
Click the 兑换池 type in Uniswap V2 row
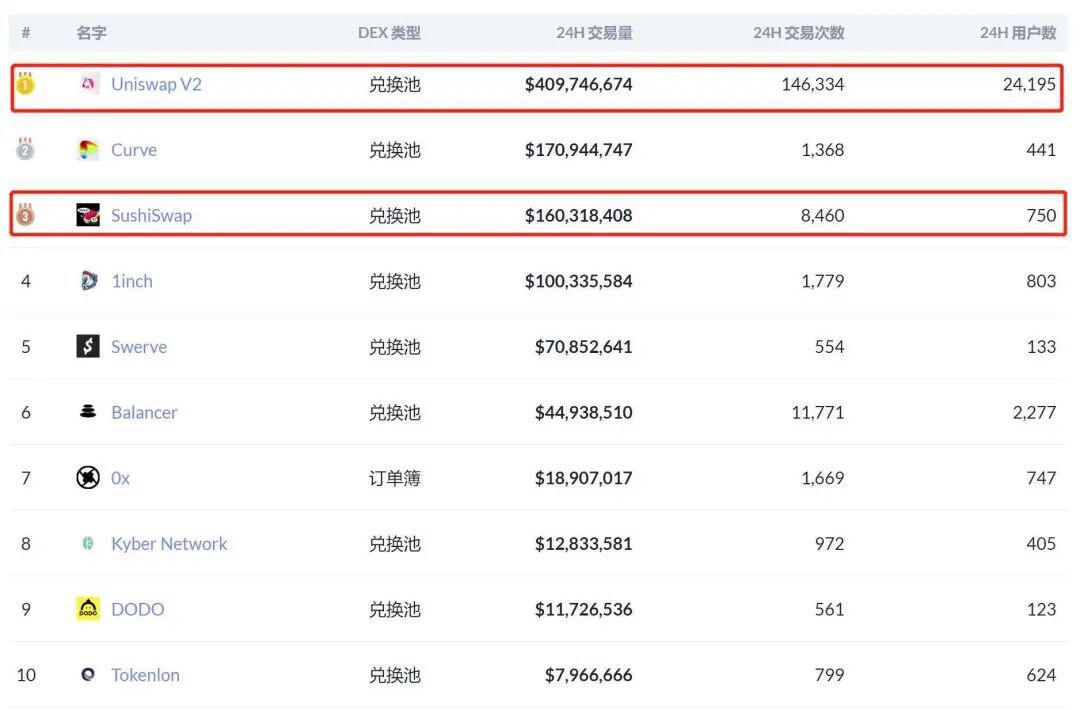(x=395, y=84)
